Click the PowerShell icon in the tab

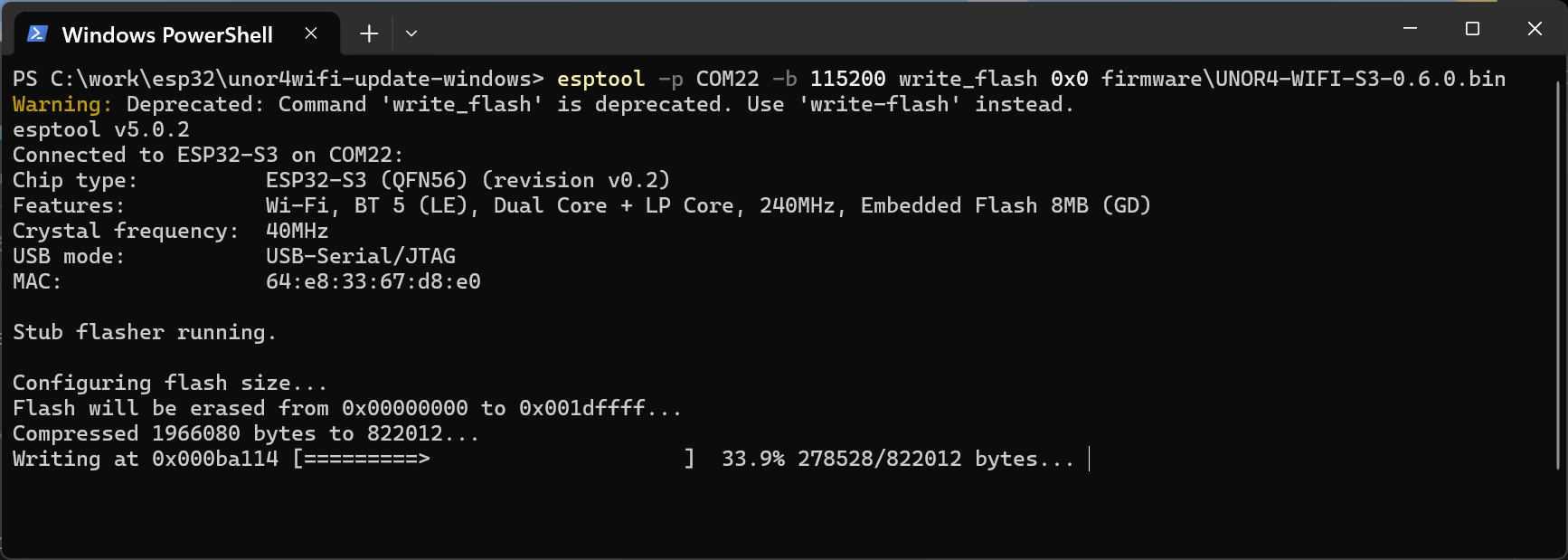coord(37,34)
